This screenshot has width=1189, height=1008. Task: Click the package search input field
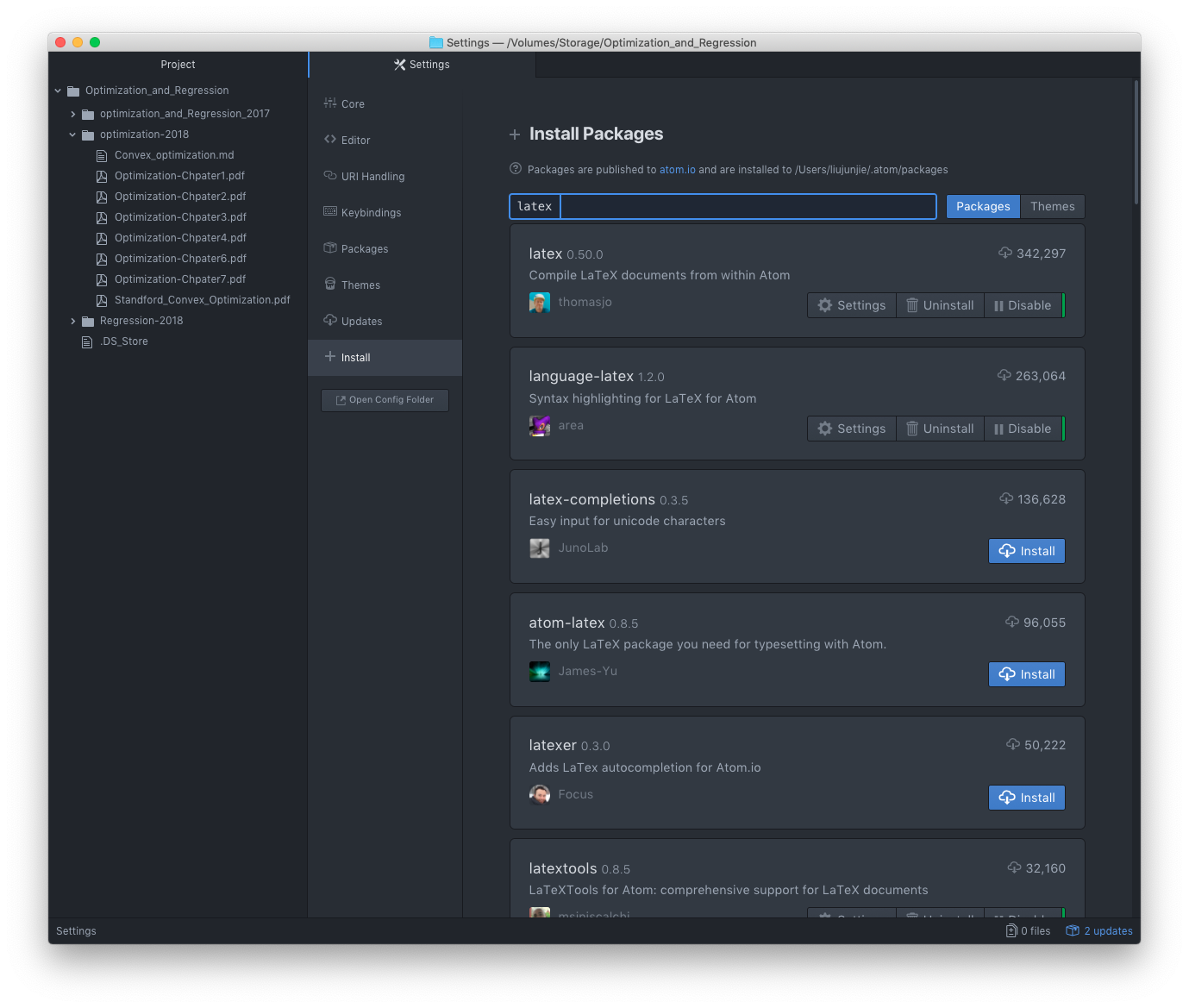pyautogui.click(x=723, y=207)
